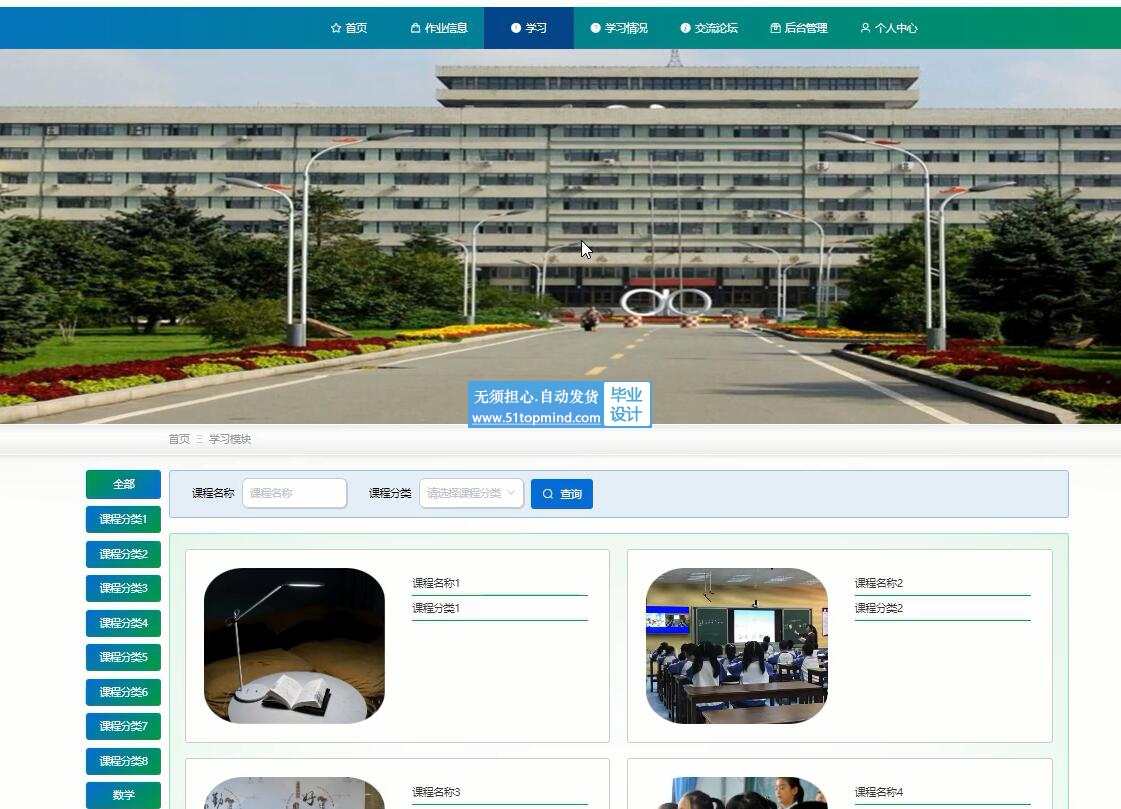Viewport: 1121px width, 809px height.
Task: Open the 首页 navigation item
Action: (x=349, y=28)
